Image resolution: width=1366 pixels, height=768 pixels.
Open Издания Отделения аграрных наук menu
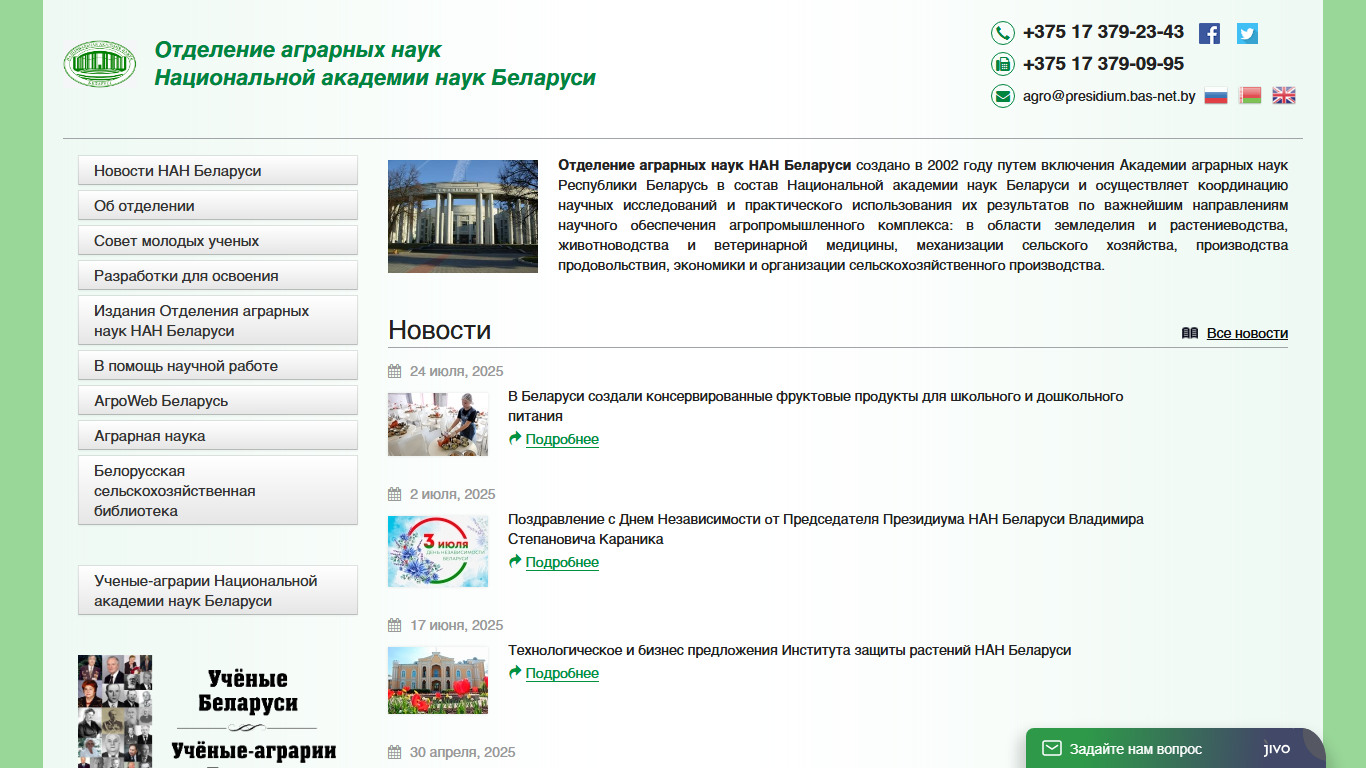pyautogui.click(x=218, y=320)
